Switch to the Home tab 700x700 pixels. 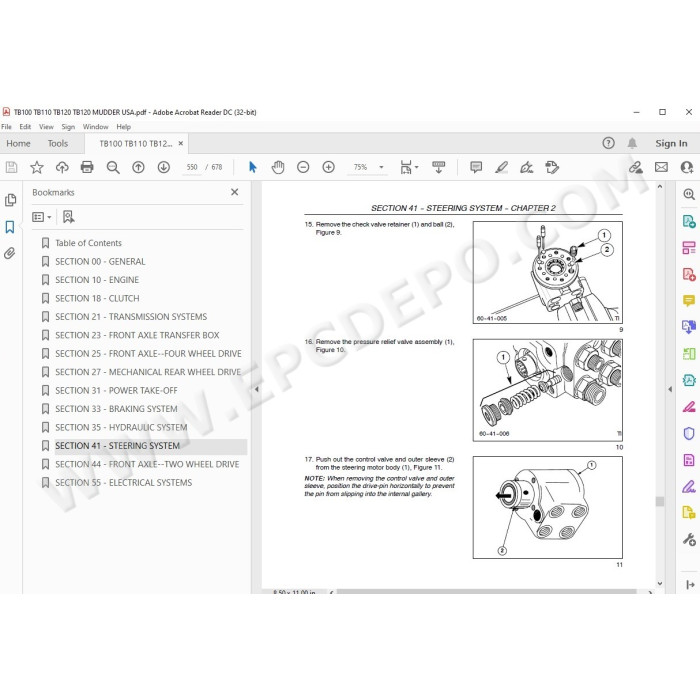(x=18, y=143)
